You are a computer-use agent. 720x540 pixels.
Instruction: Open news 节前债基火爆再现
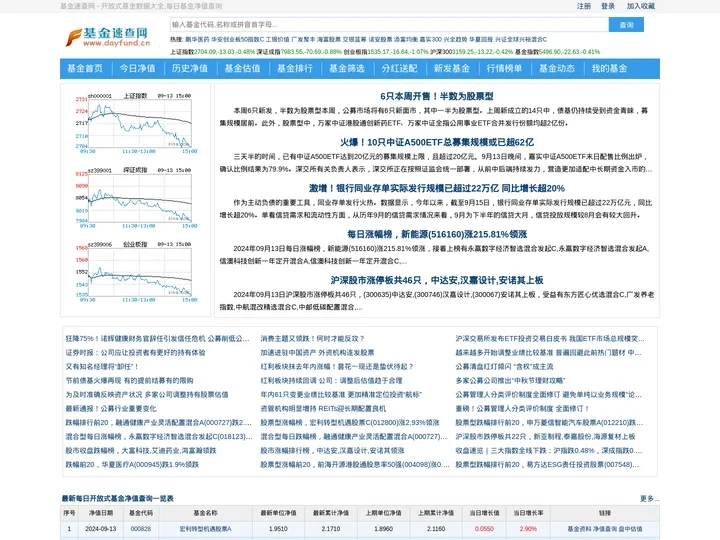point(129,381)
